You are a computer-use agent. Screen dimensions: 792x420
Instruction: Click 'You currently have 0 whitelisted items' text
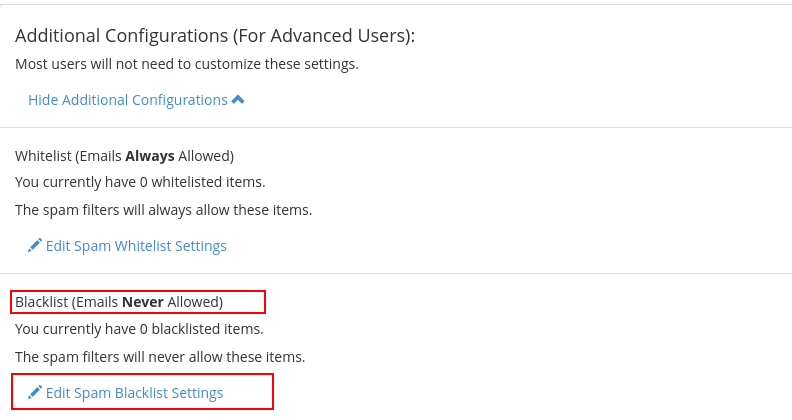140,182
